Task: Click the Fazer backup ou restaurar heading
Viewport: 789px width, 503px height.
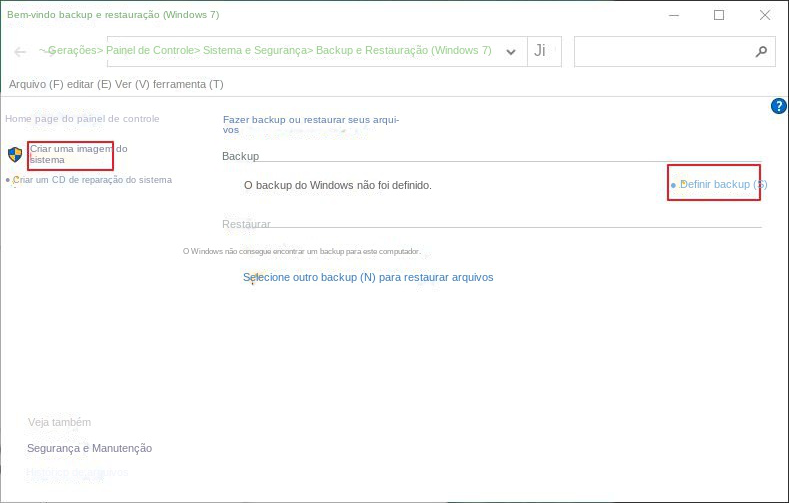Action: click(x=311, y=125)
